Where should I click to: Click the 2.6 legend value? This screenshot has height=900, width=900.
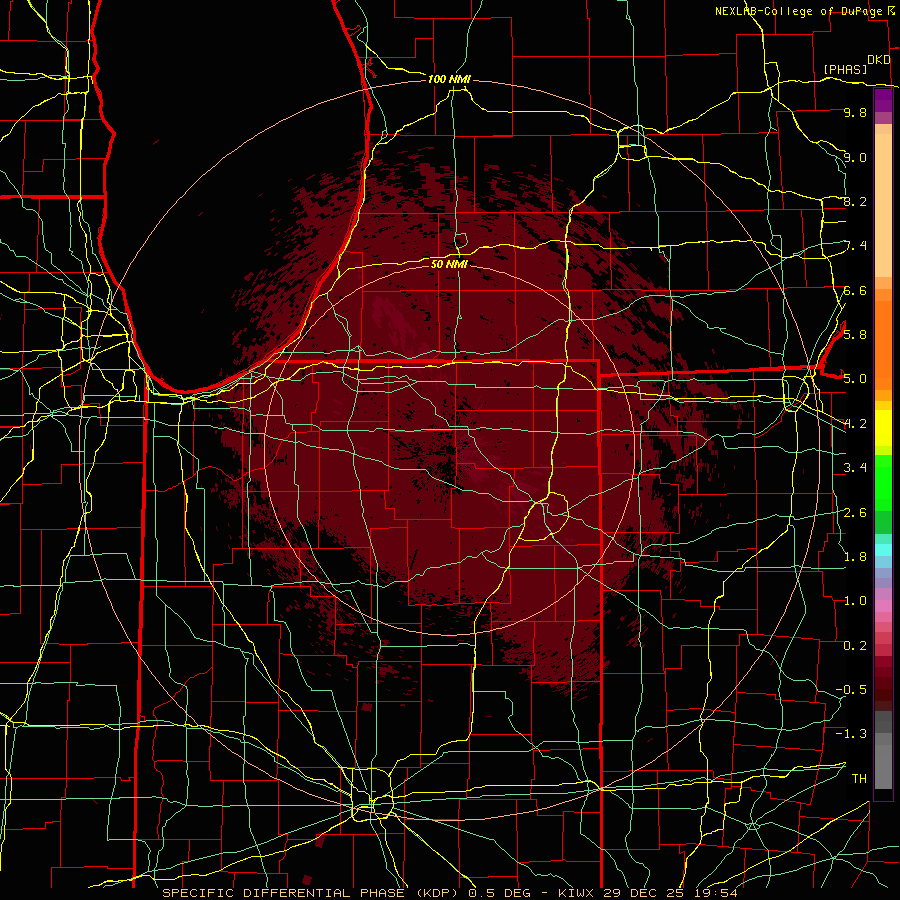855,512
